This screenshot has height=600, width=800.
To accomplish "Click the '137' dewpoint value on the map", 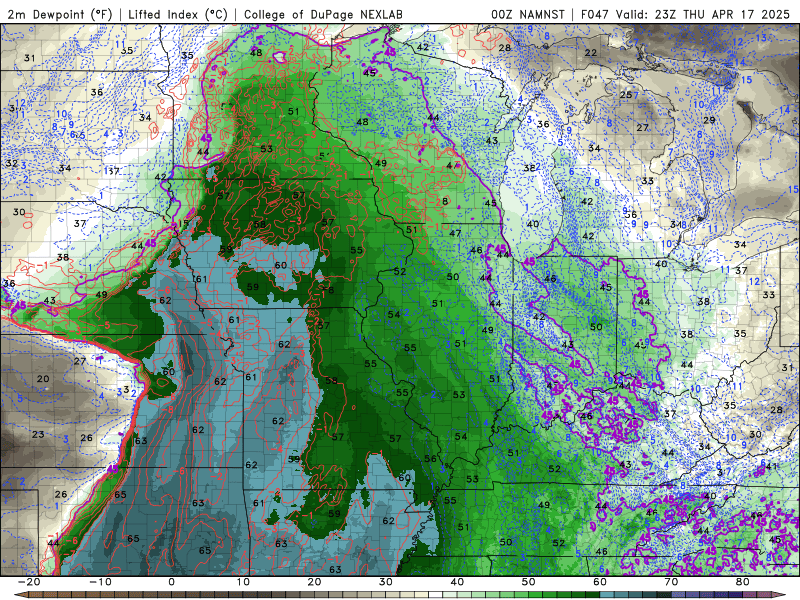I will coord(112,171).
